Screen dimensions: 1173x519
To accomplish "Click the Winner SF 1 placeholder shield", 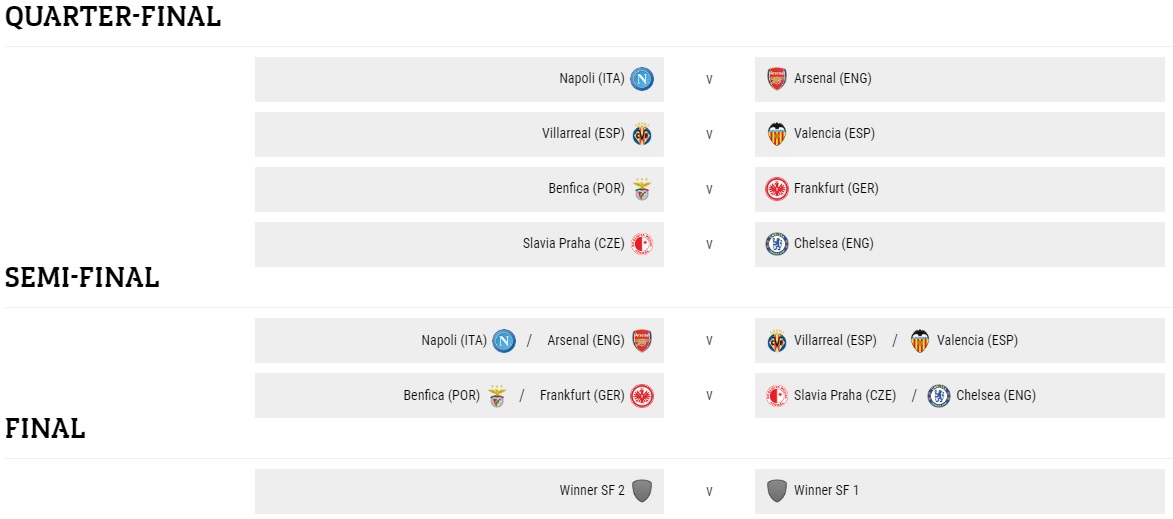I will point(777,491).
